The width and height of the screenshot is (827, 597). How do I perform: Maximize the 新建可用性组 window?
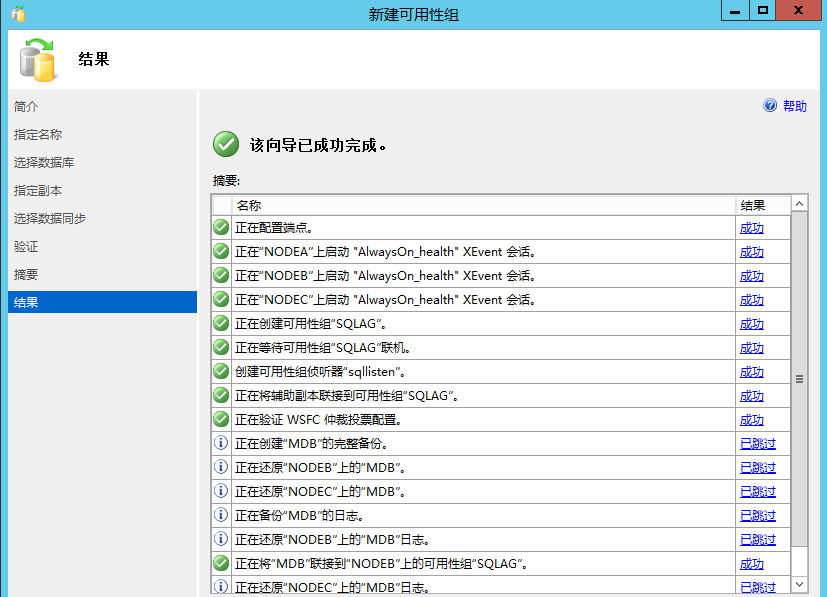tap(762, 10)
